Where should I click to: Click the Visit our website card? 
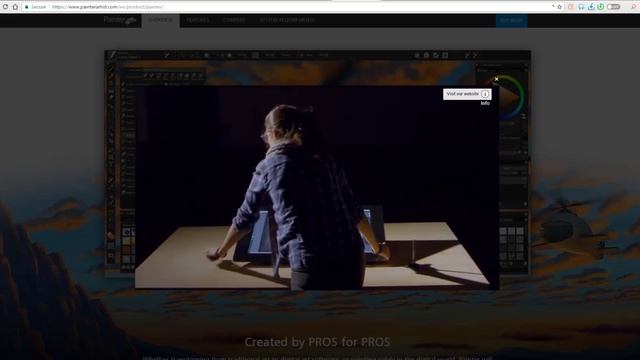coord(467,94)
